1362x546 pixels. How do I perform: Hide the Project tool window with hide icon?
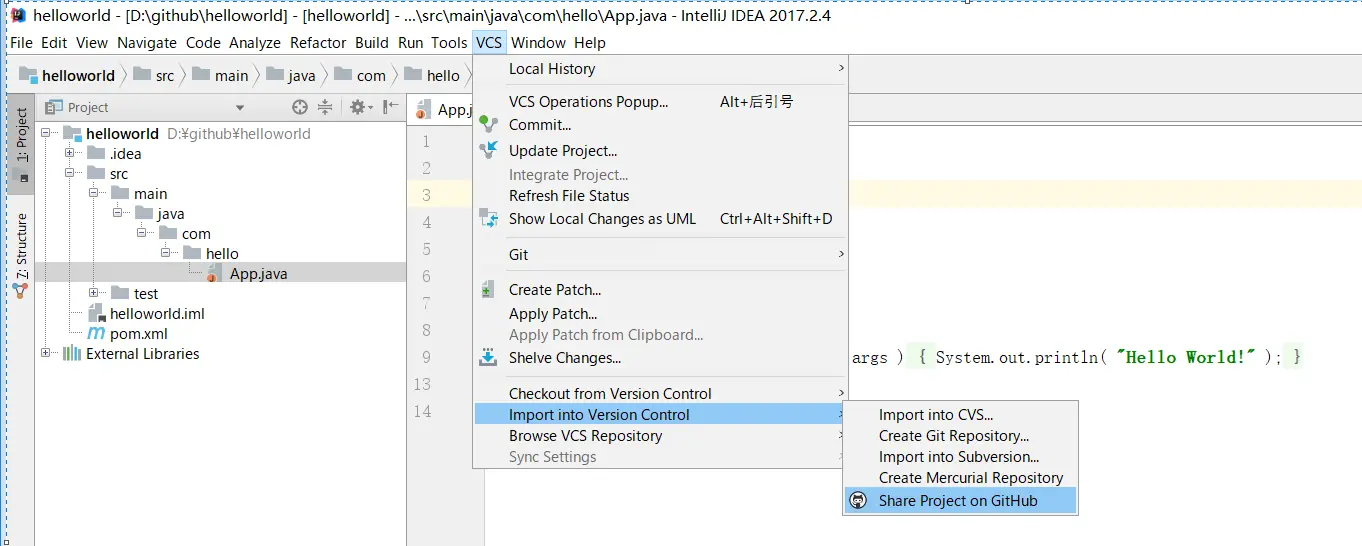pos(391,107)
